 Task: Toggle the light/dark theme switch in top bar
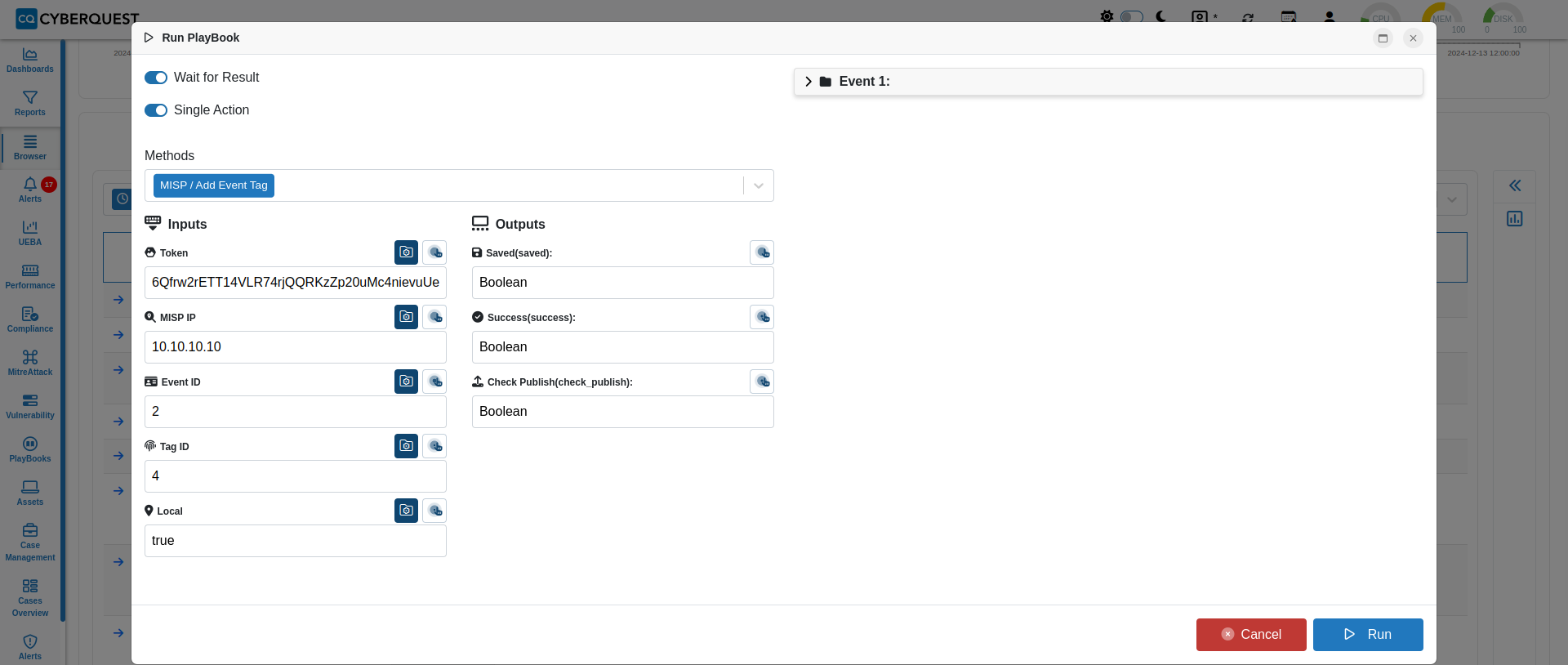(1132, 16)
